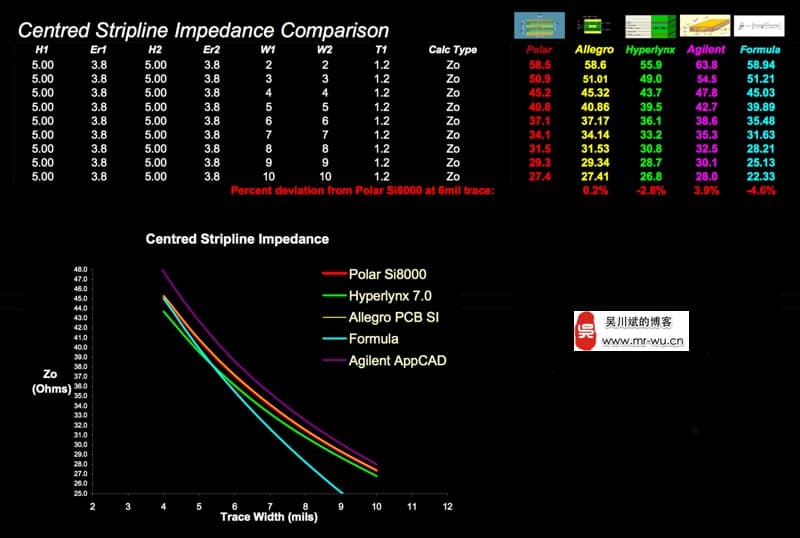Screen dimensions: 800x538
Task: Click the Allegro PCB SI legend entry
Action: coord(381,317)
